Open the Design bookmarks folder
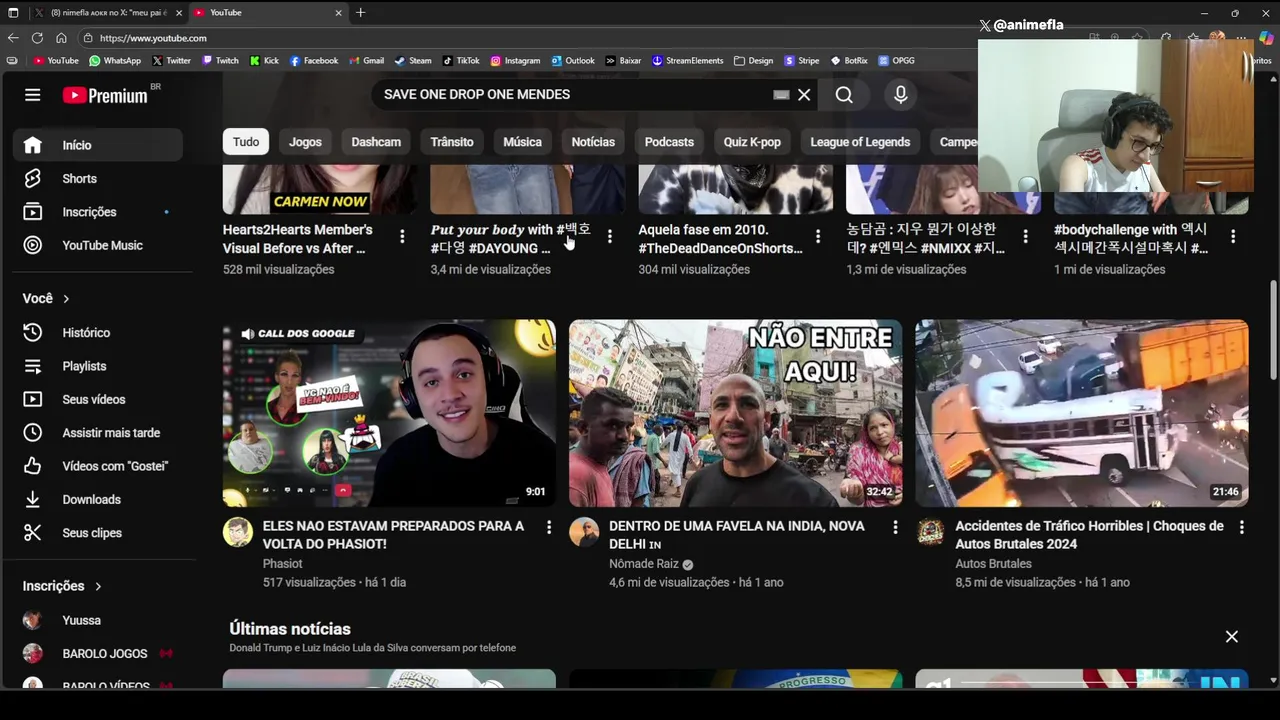 753,61
